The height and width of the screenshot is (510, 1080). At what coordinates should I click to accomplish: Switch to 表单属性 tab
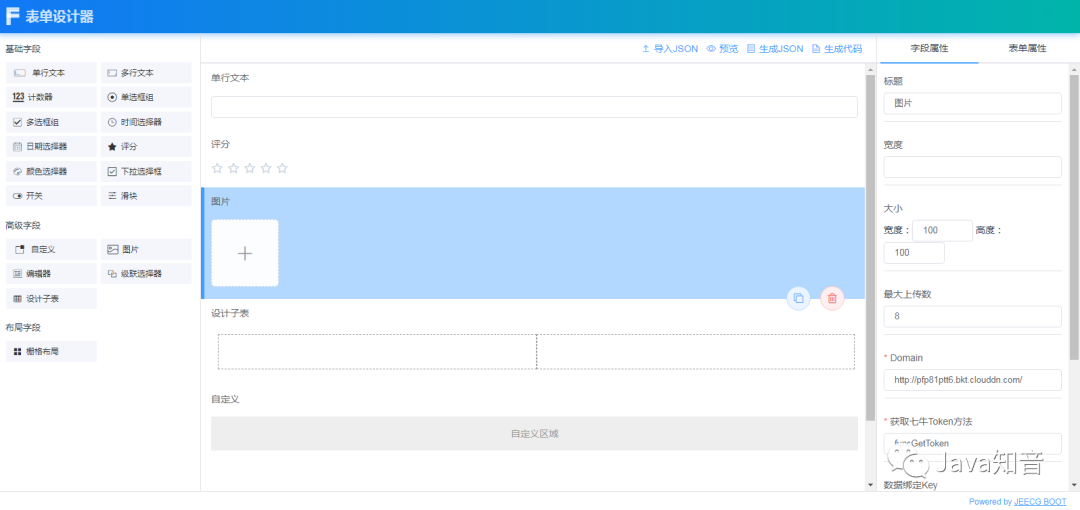point(1027,48)
